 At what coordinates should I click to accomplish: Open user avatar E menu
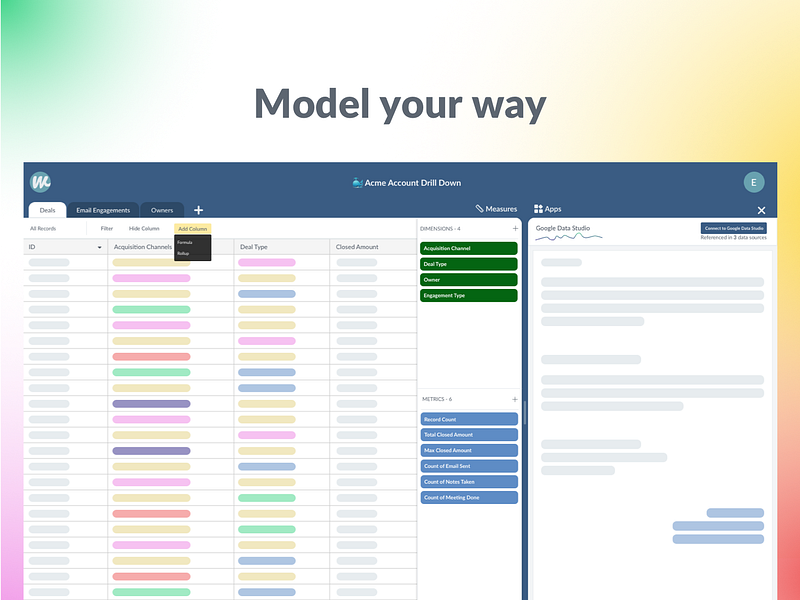tap(754, 182)
